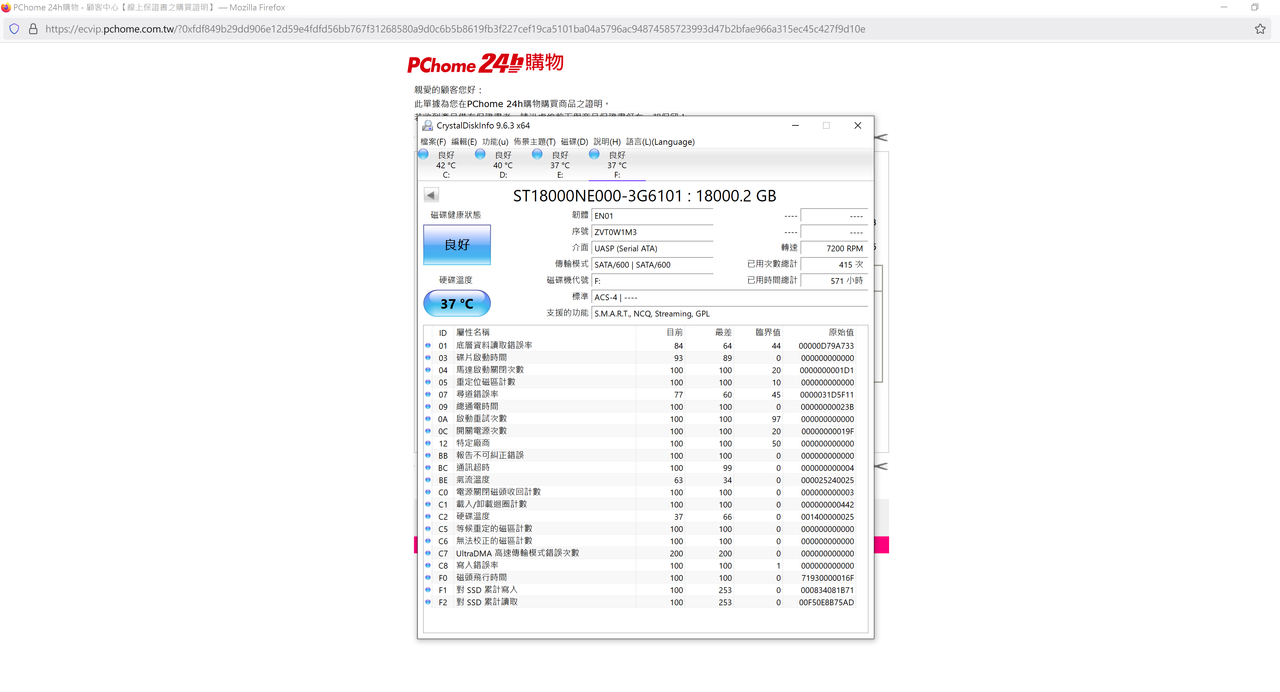Click the rotation rate value 7200 RPM
The height and width of the screenshot is (692, 1280).
[834, 248]
